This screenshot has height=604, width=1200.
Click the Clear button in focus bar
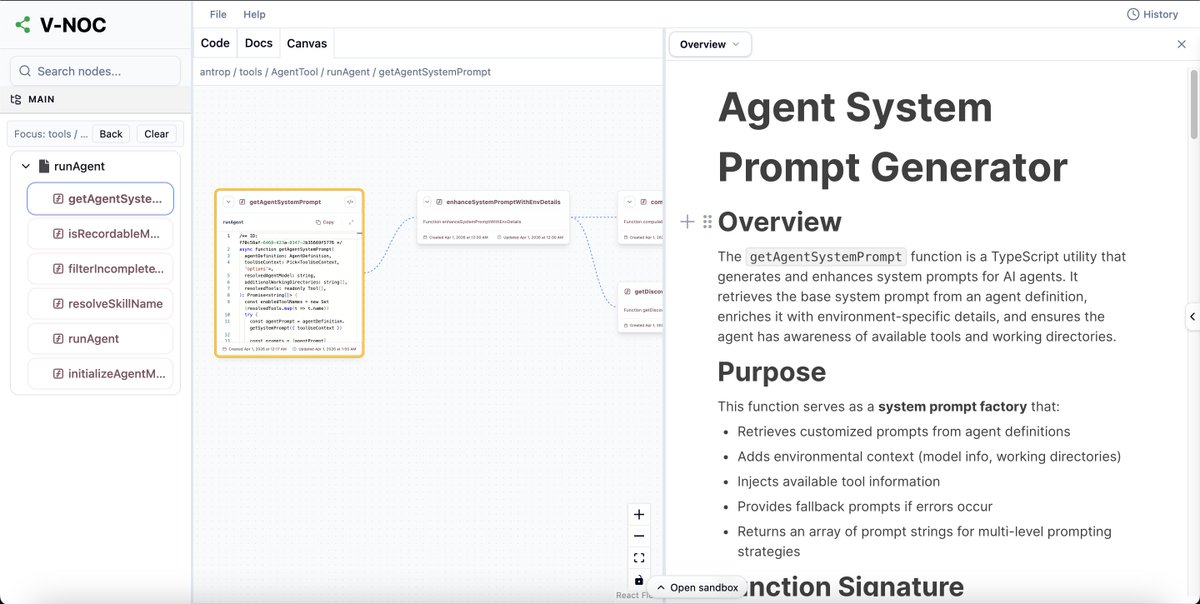(157, 134)
